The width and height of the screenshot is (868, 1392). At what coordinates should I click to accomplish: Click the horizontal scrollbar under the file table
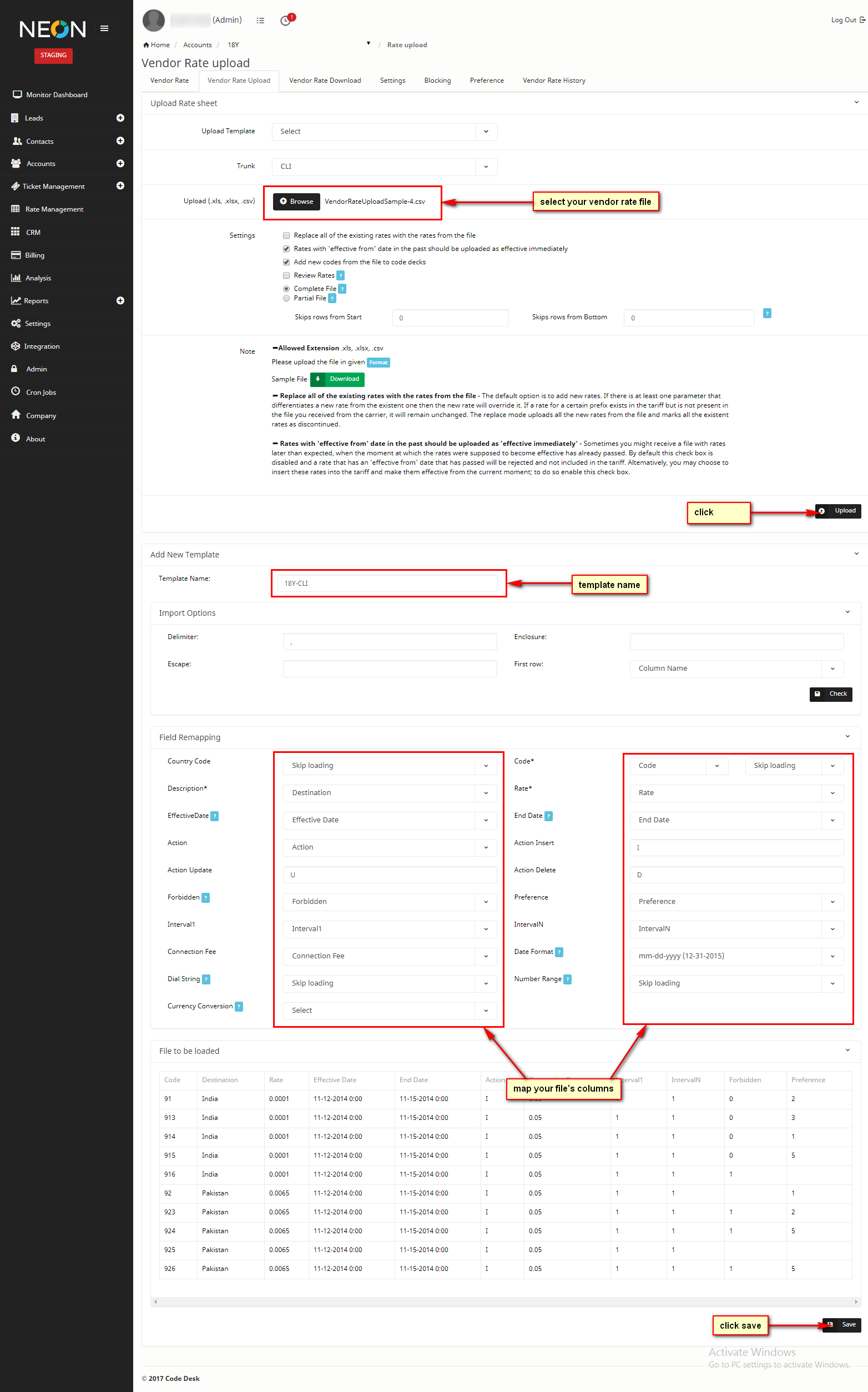click(505, 1302)
